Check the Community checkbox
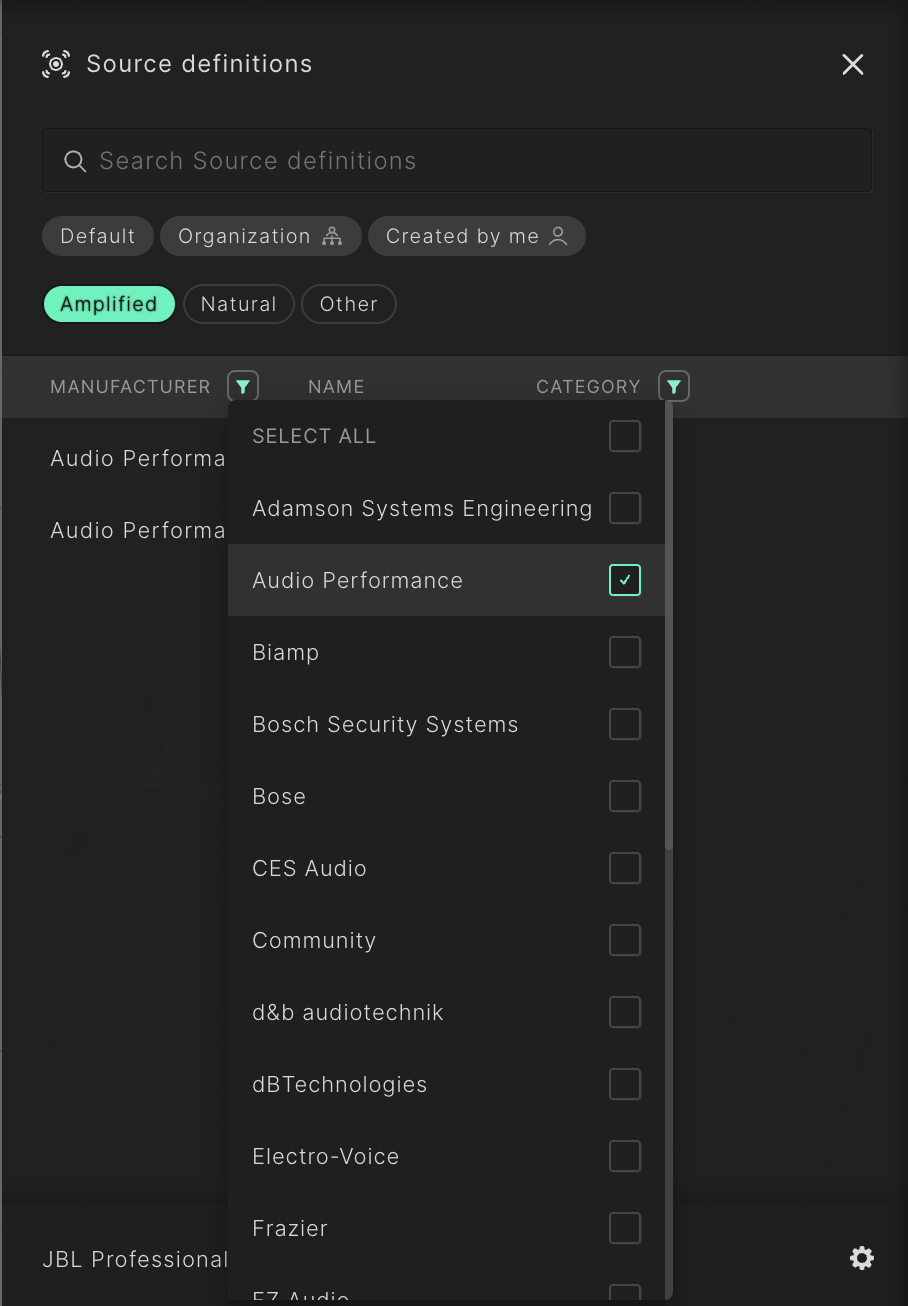Image resolution: width=908 pixels, height=1306 pixels. coord(625,940)
